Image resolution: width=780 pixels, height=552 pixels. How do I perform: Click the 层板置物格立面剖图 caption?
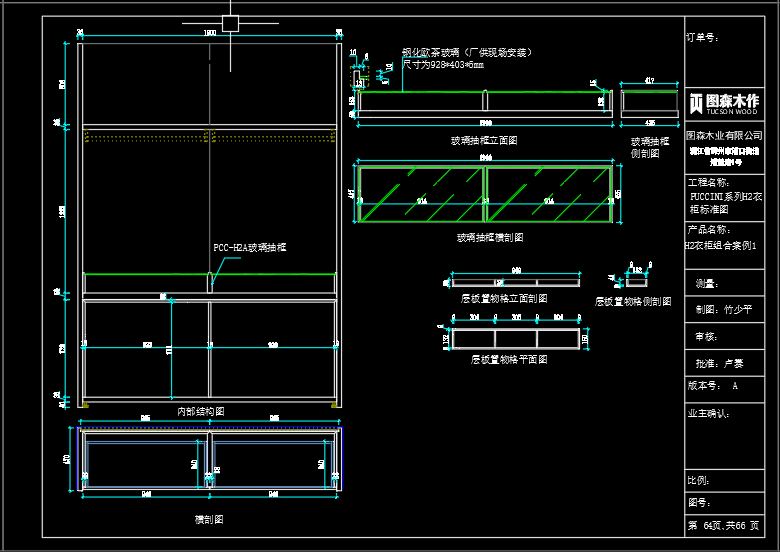[x=503, y=298]
